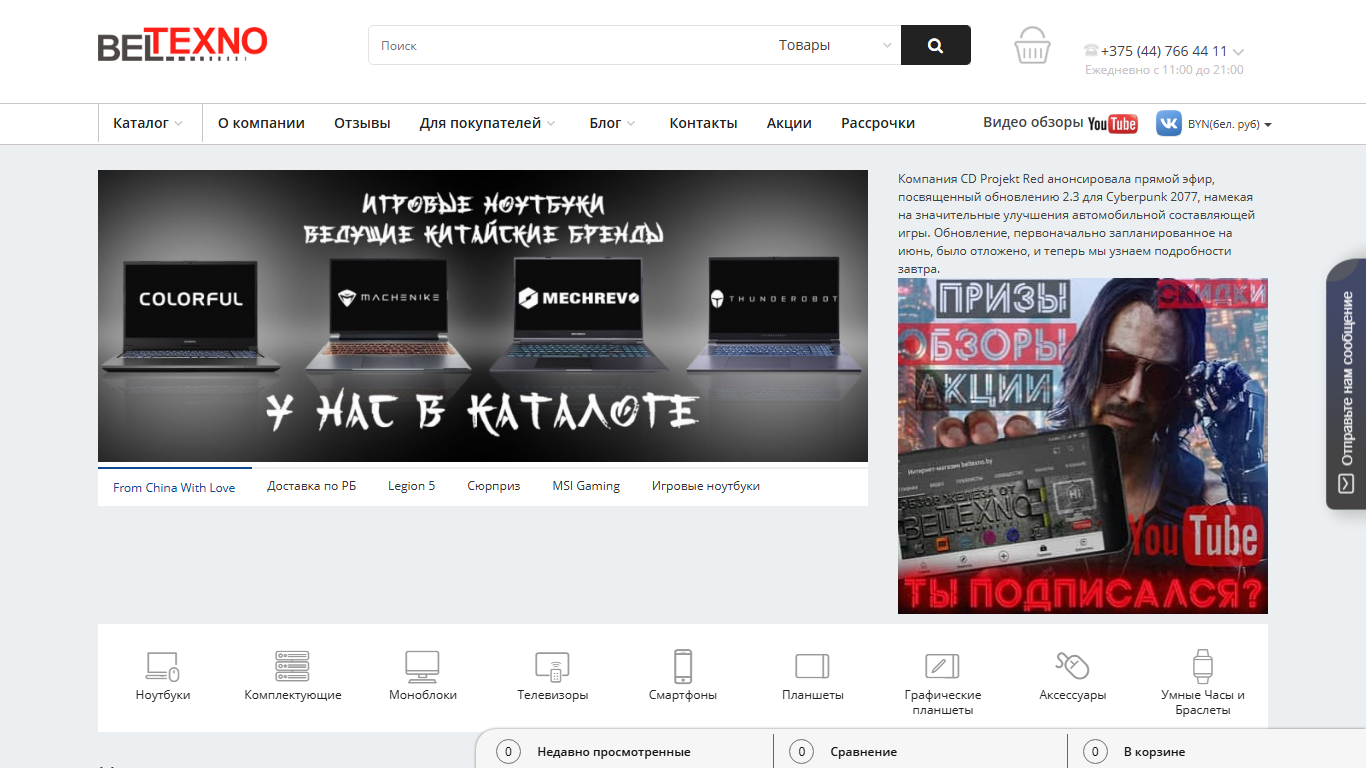Open the О компании menu item
Image resolution: width=1366 pixels, height=768 pixels.
pos(261,123)
